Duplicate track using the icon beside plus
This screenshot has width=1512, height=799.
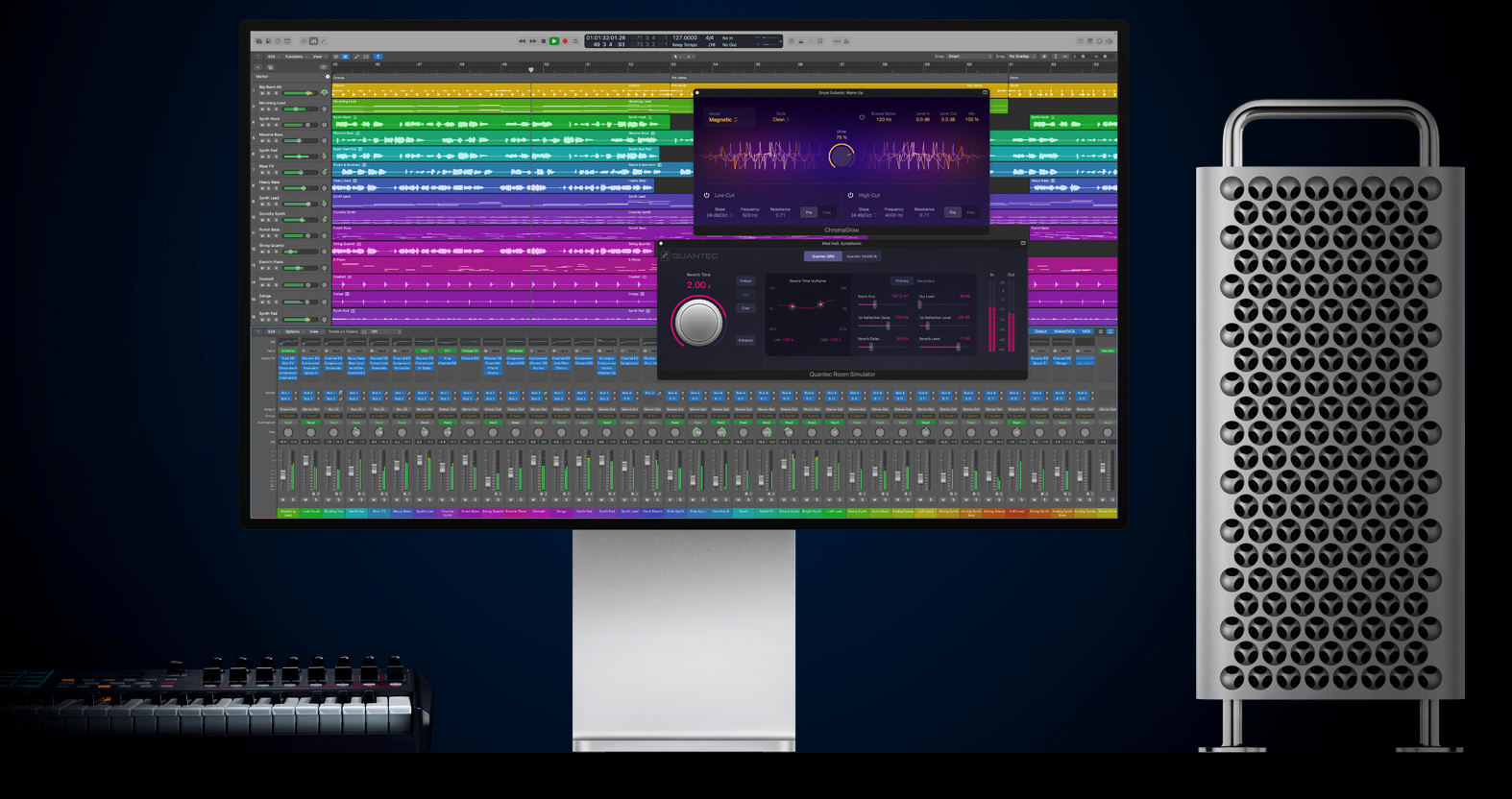click(270, 67)
